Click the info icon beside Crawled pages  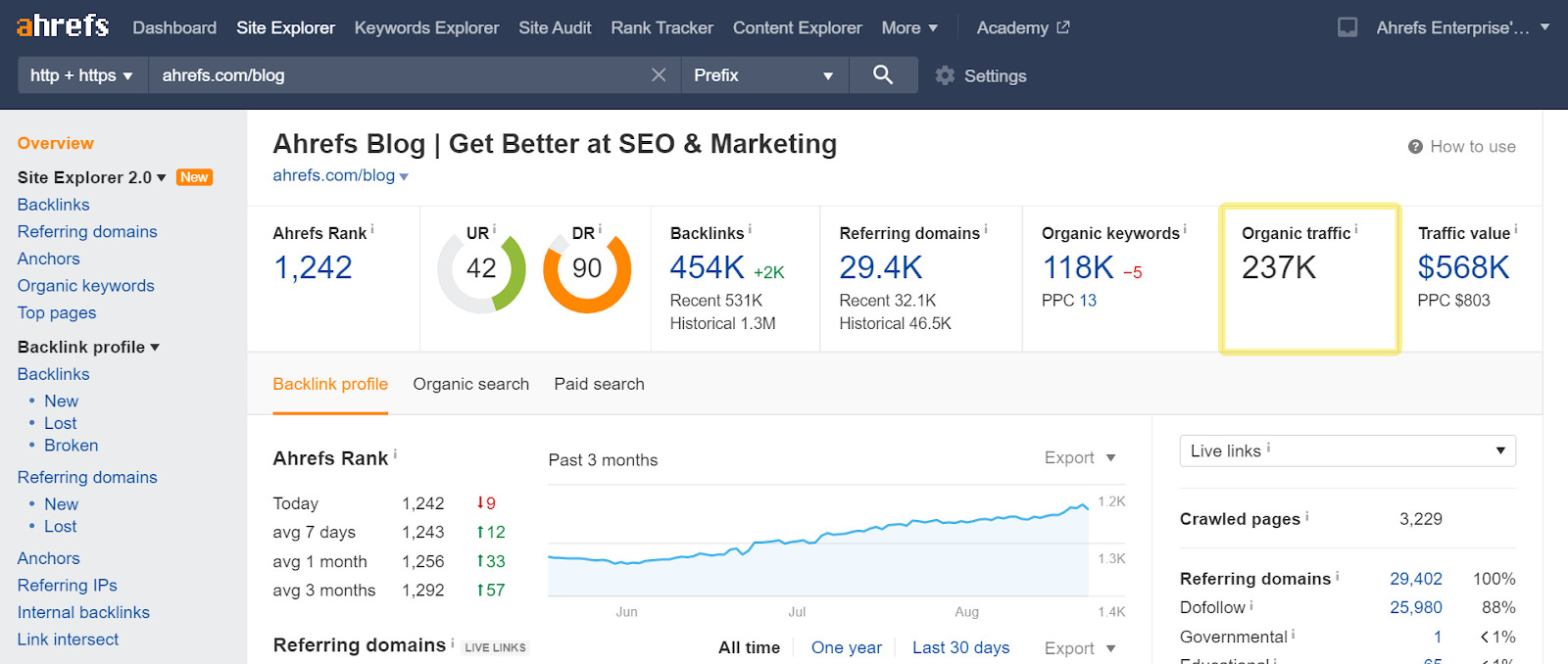(x=1307, y=516)
